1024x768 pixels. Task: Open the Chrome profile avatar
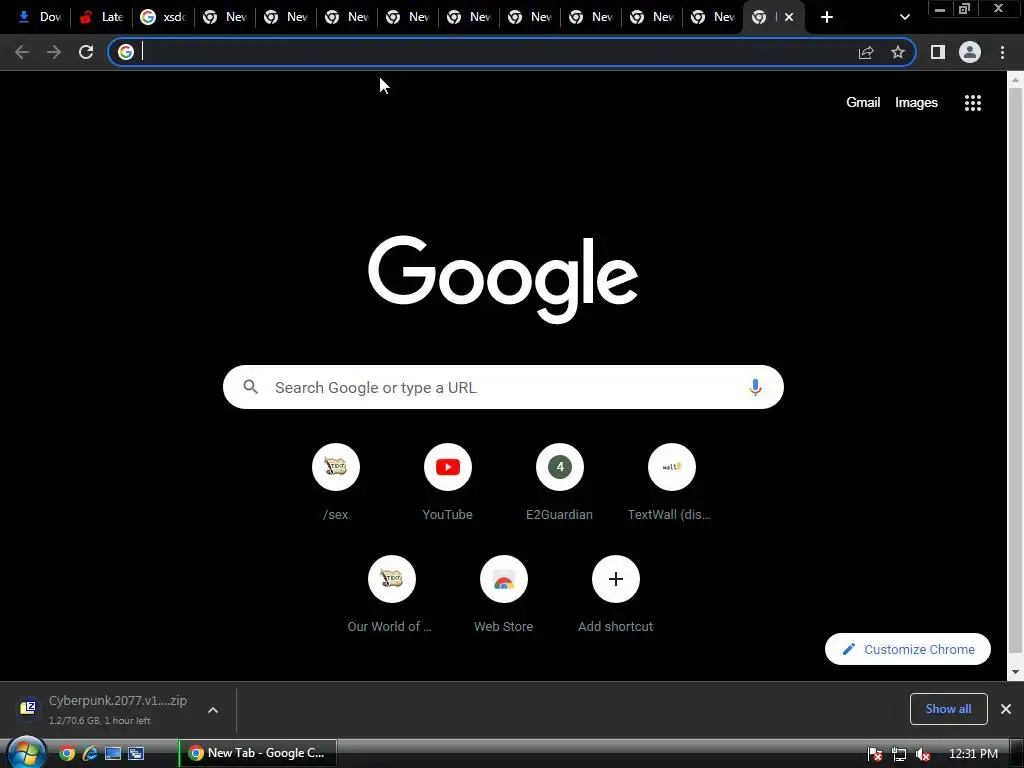[x=970, y=52]
